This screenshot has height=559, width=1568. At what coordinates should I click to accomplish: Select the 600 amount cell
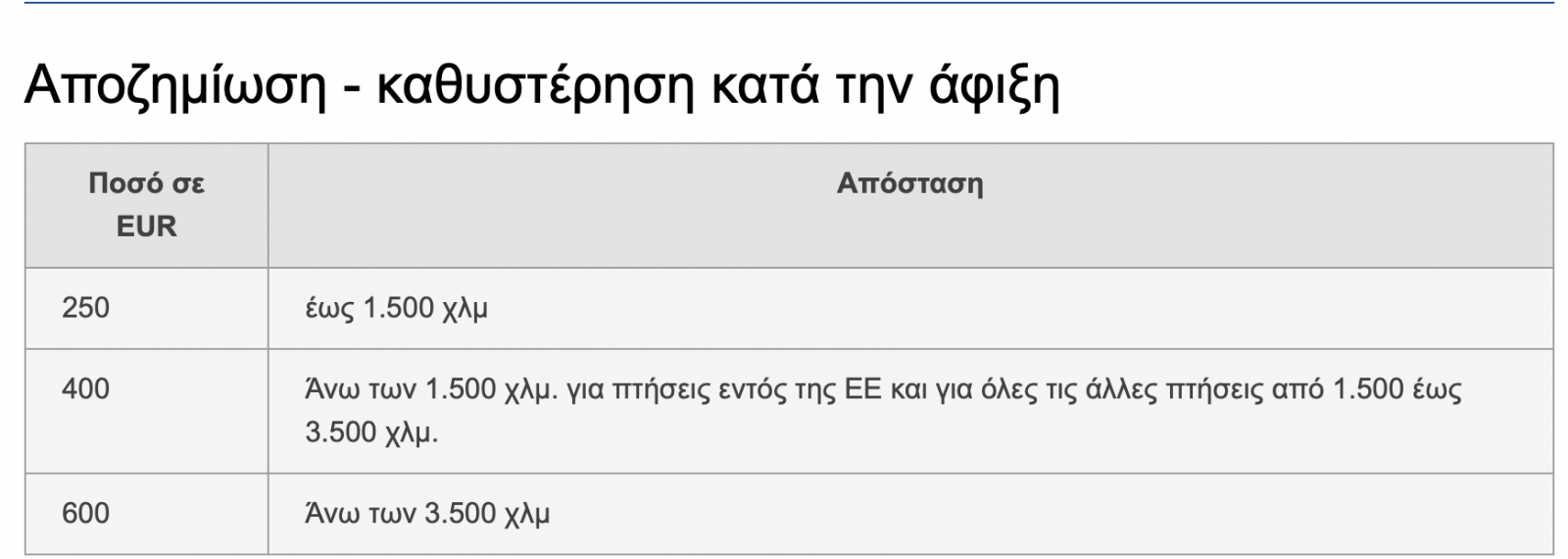[x=86, y=513]
